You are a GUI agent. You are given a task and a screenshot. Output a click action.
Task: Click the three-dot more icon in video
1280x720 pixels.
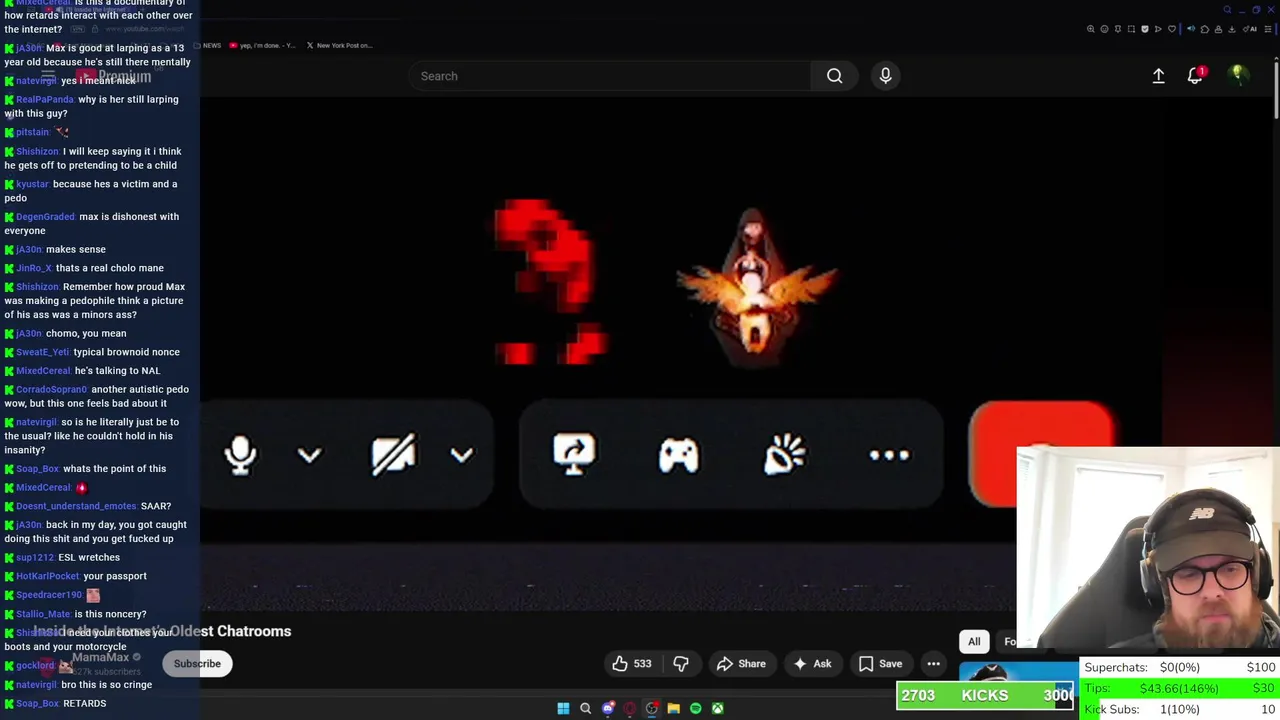[x=889, y=455]
